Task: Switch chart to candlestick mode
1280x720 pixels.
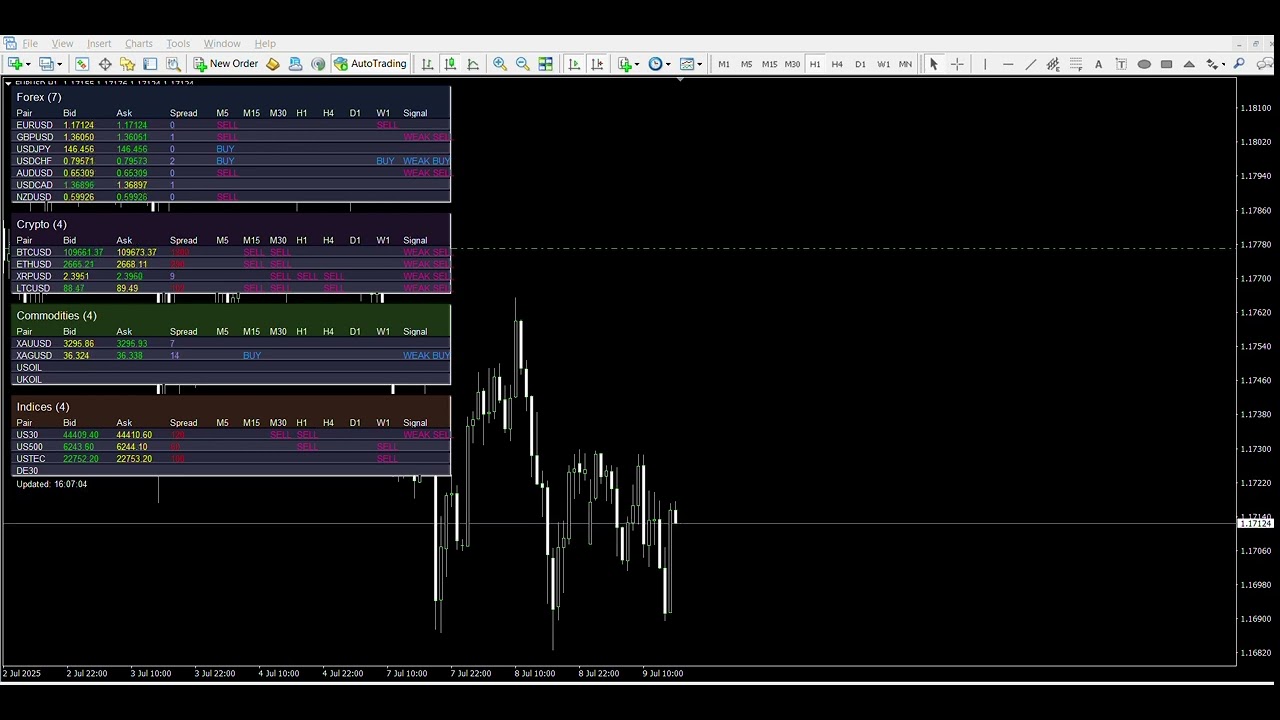Action: tap(450, 64)
